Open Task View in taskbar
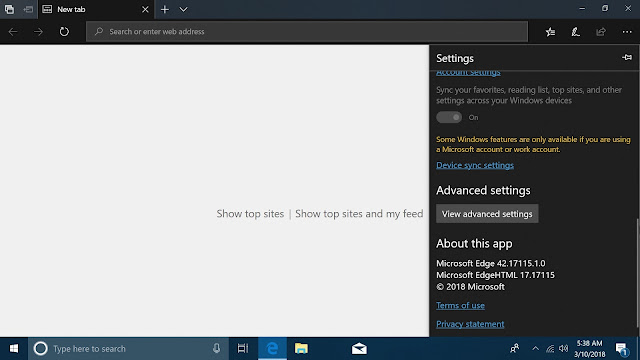Screen dimensions: 640x360 click(243, 349)
